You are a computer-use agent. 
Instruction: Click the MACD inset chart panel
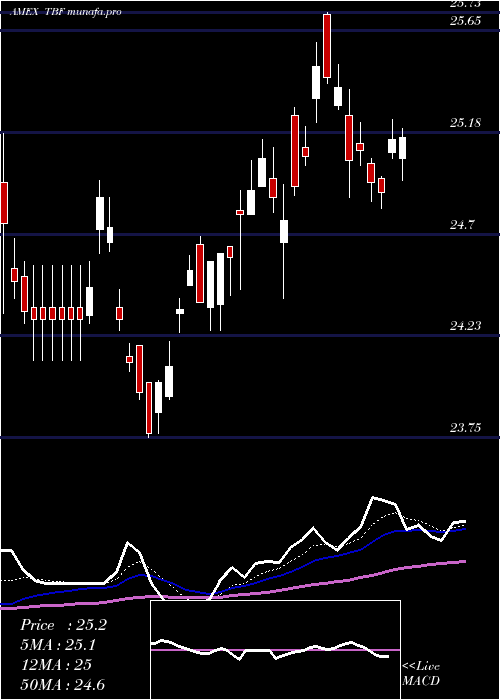tap(275, 650)
